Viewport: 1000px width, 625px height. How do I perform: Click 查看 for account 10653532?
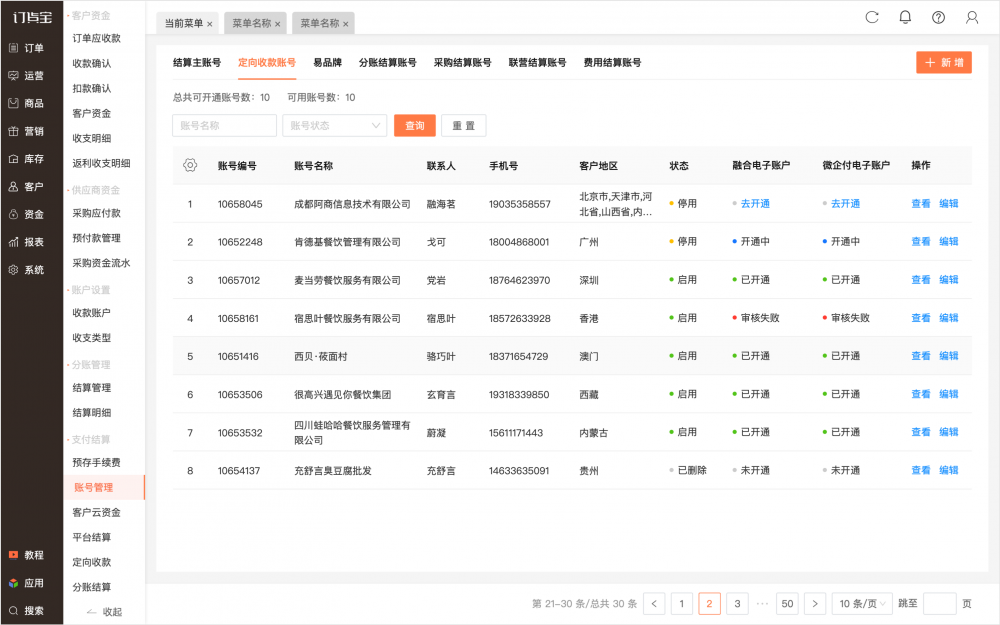click(x=921, y=432)
